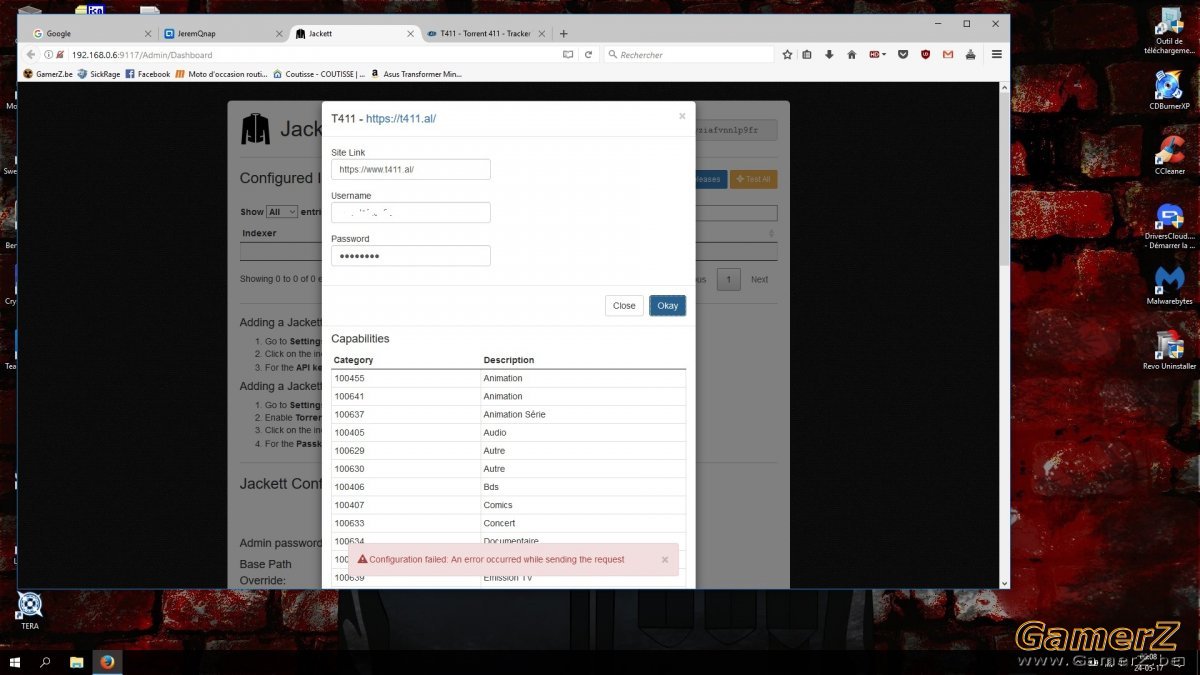Select the Concert description cell

(x=584, y=522)
